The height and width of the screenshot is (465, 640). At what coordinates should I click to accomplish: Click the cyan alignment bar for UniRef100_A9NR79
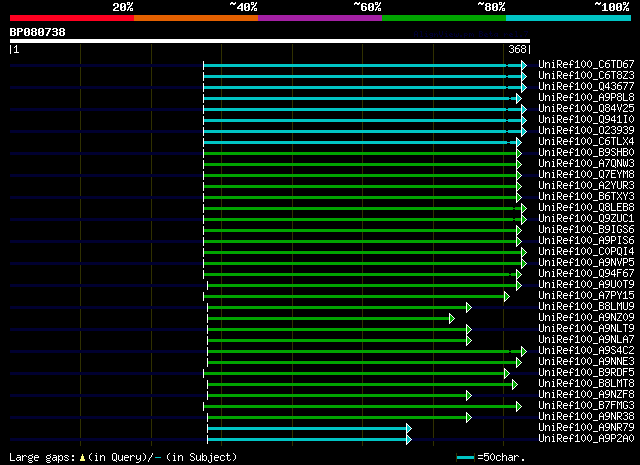pyautogui.click(x=307, y=429)
